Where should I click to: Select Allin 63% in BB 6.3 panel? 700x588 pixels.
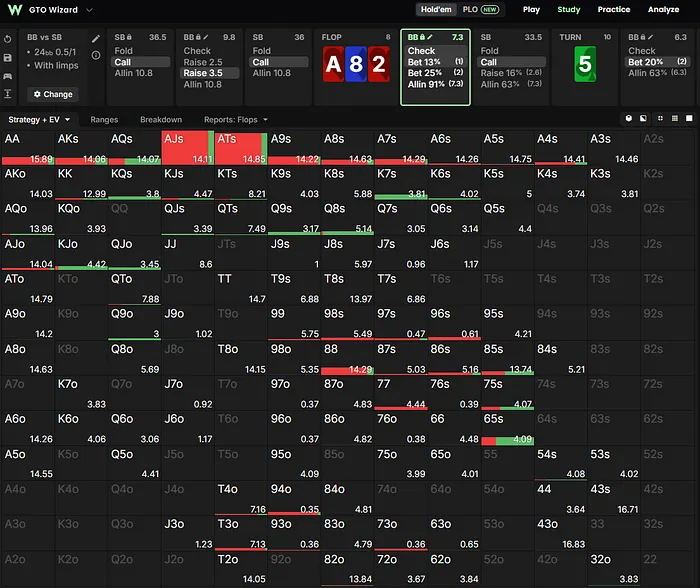point(657,73)
